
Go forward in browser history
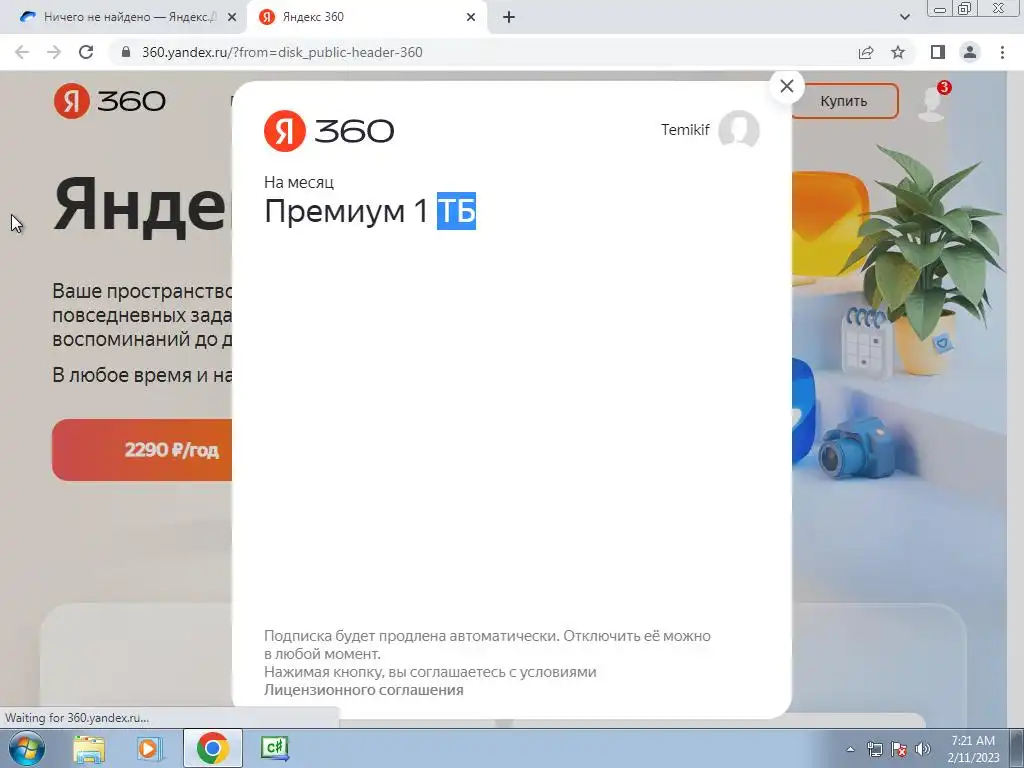(54, 52)
